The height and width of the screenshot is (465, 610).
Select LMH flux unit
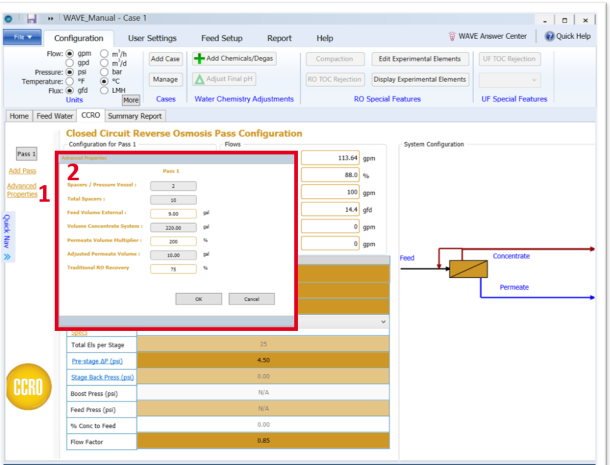click(x=104, y=91)
